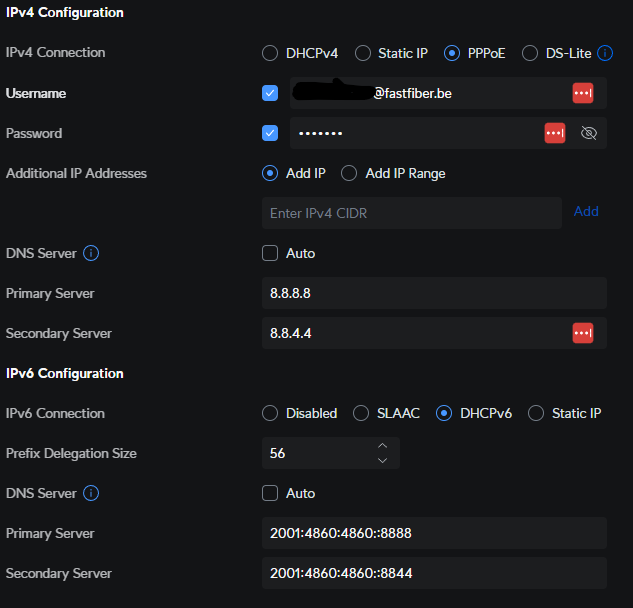
Task: Open info tooltip for IPv6 DNS Server
Action: click(91, 493)
